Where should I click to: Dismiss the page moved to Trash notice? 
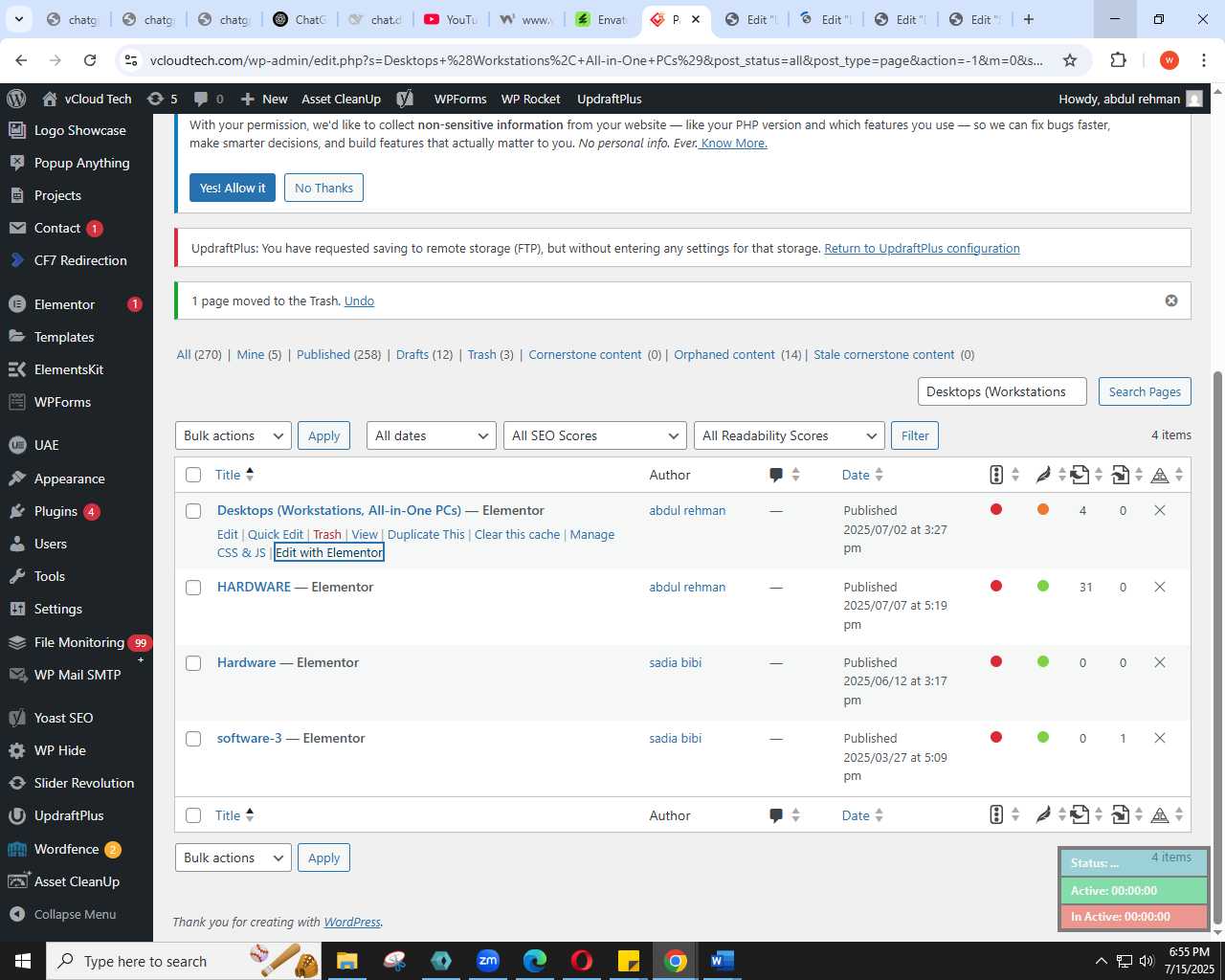click(1170, 301)
